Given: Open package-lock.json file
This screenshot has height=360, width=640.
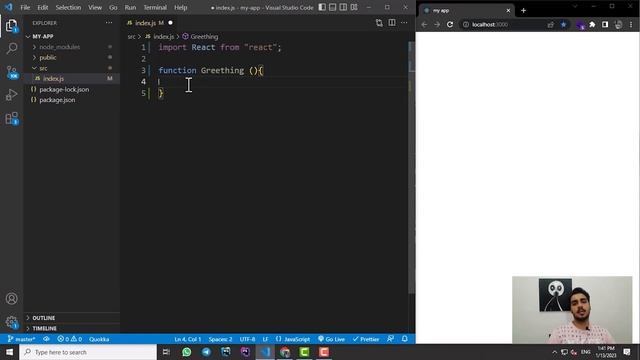Looking at the screenshot, I should 71,89.
